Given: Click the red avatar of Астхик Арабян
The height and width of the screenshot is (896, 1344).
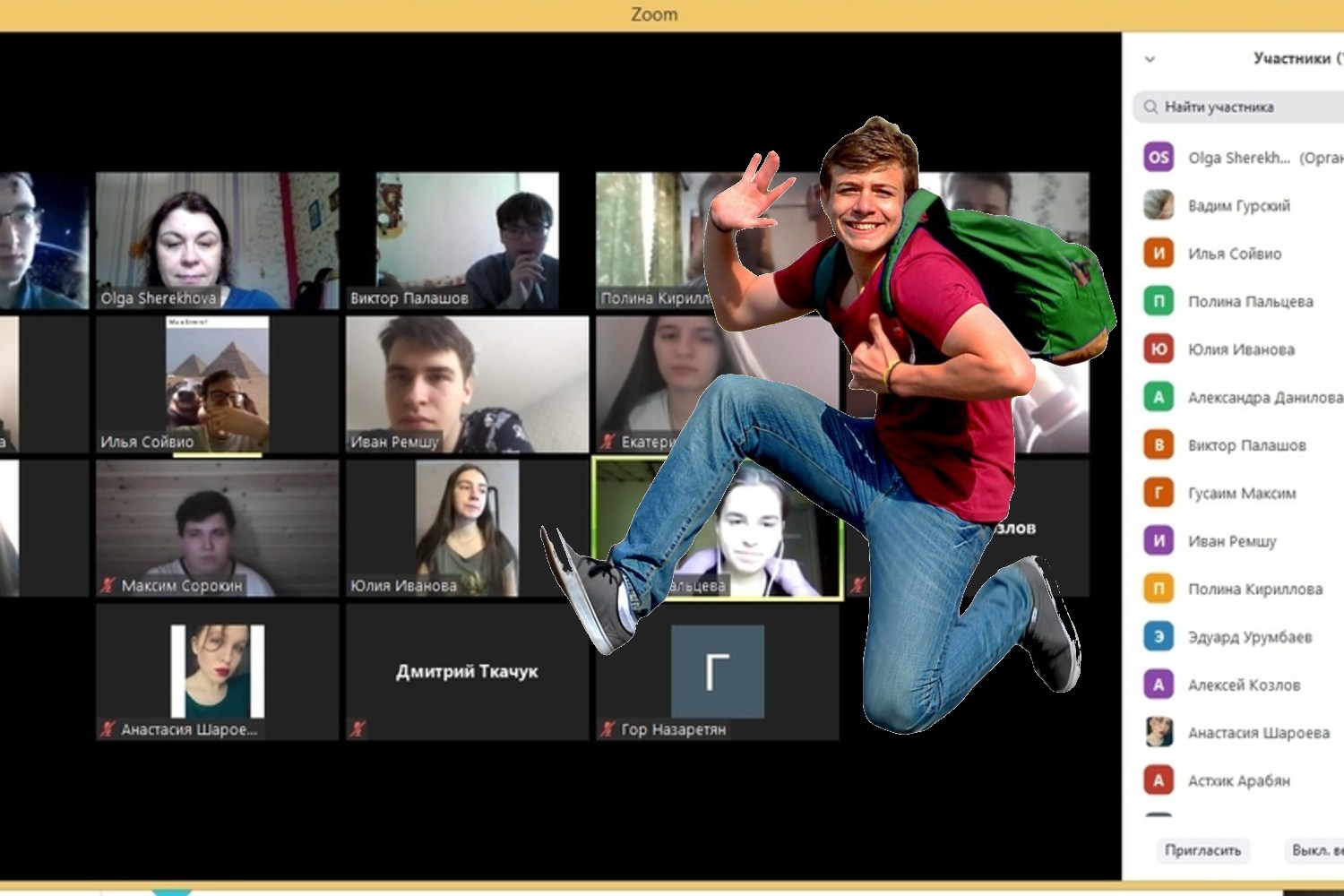Looking at the screenshot, I should click(x=1159, y=780).
